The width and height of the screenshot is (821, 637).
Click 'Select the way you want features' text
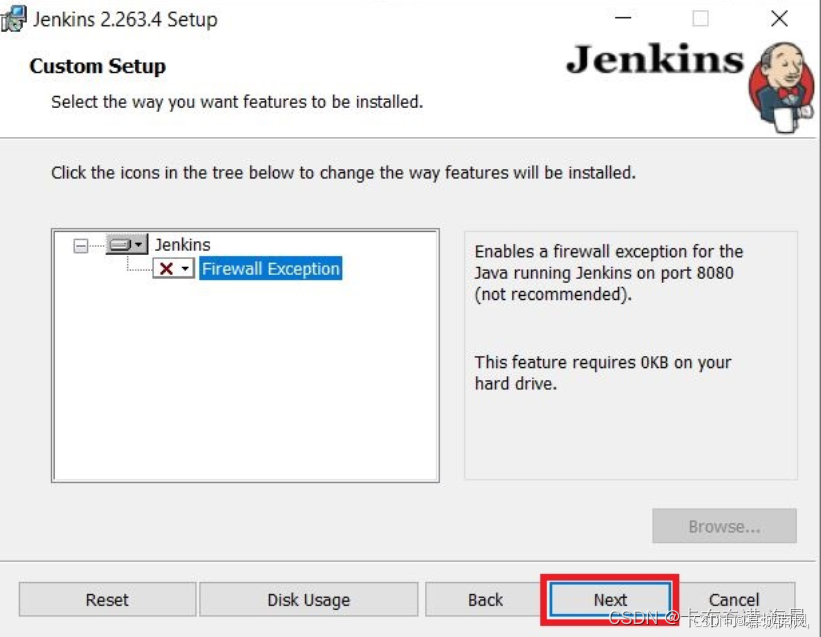tap(237, 102)
